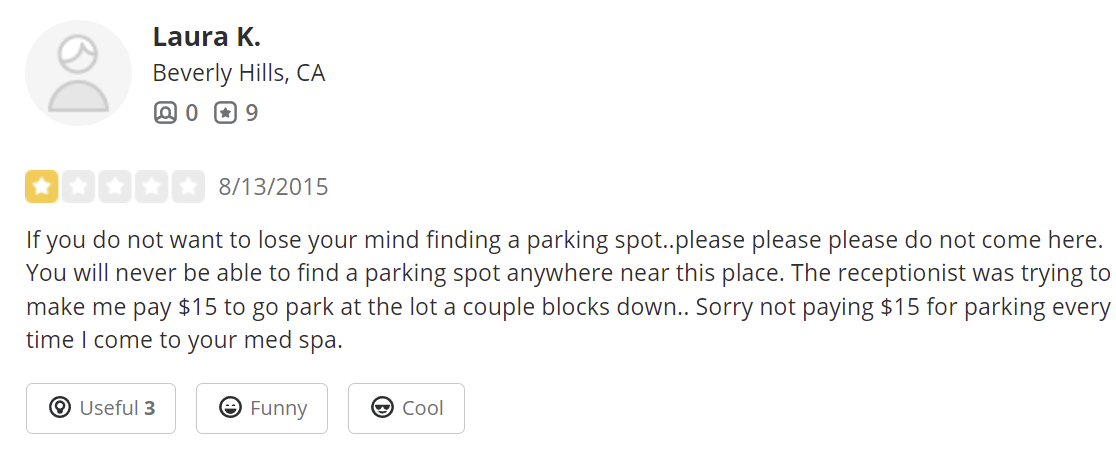
Task: Click the second empty rating star
Action: [78, 187]
